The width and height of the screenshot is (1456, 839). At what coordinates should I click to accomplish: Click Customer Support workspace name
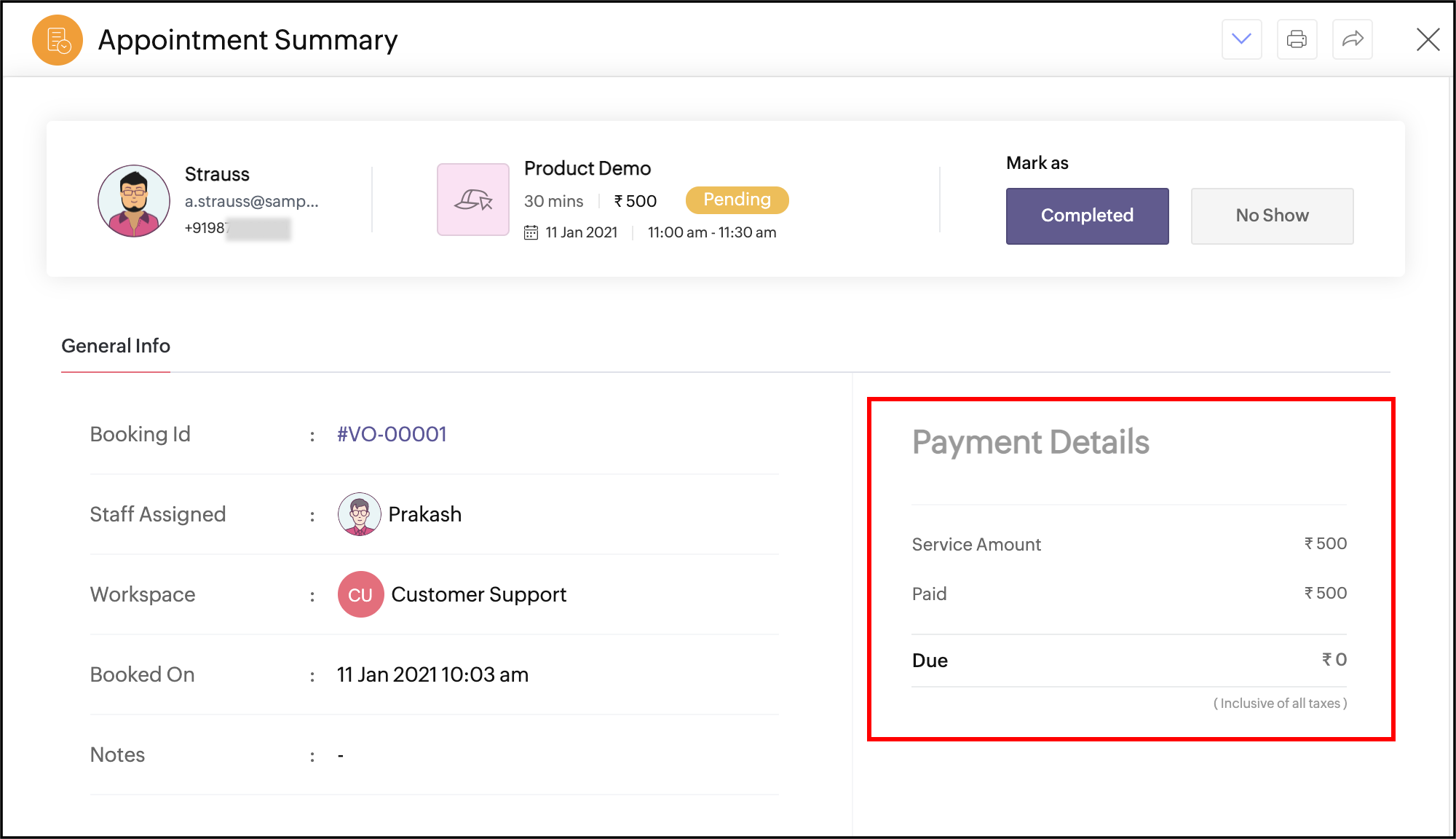click(x=478, y=594)
